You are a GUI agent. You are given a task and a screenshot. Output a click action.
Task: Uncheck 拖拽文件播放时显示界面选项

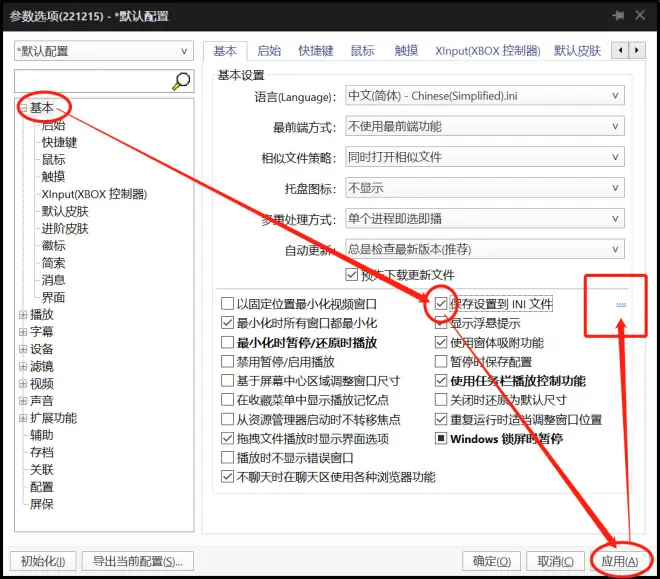point(227,438)
